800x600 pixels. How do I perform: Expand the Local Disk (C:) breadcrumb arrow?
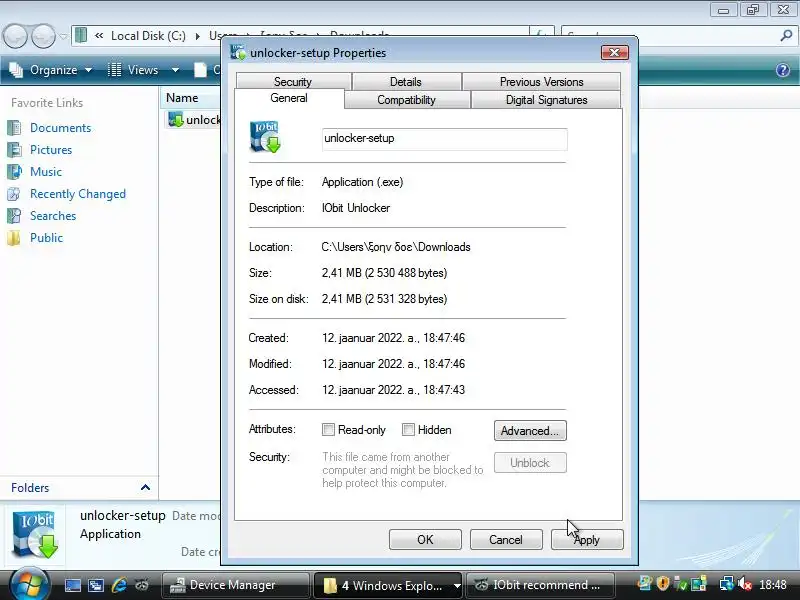point(197,36)
